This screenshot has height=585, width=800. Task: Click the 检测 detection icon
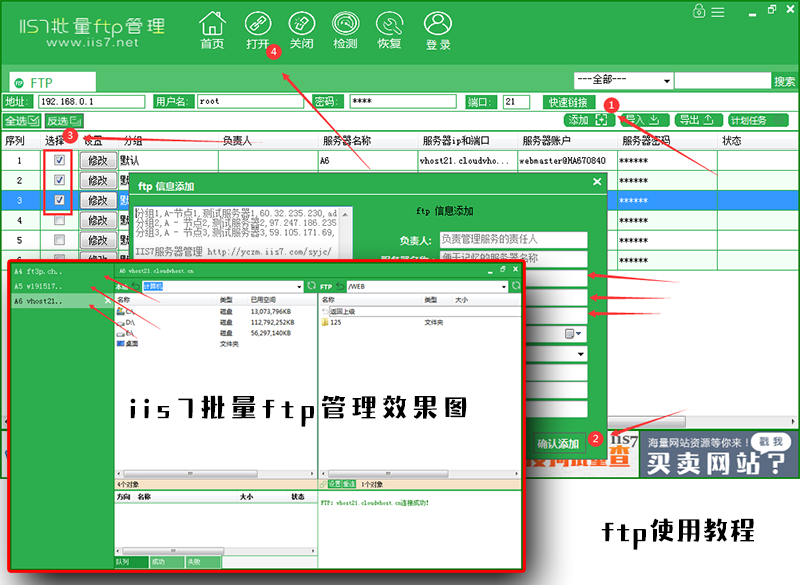(x=345, y=24)
